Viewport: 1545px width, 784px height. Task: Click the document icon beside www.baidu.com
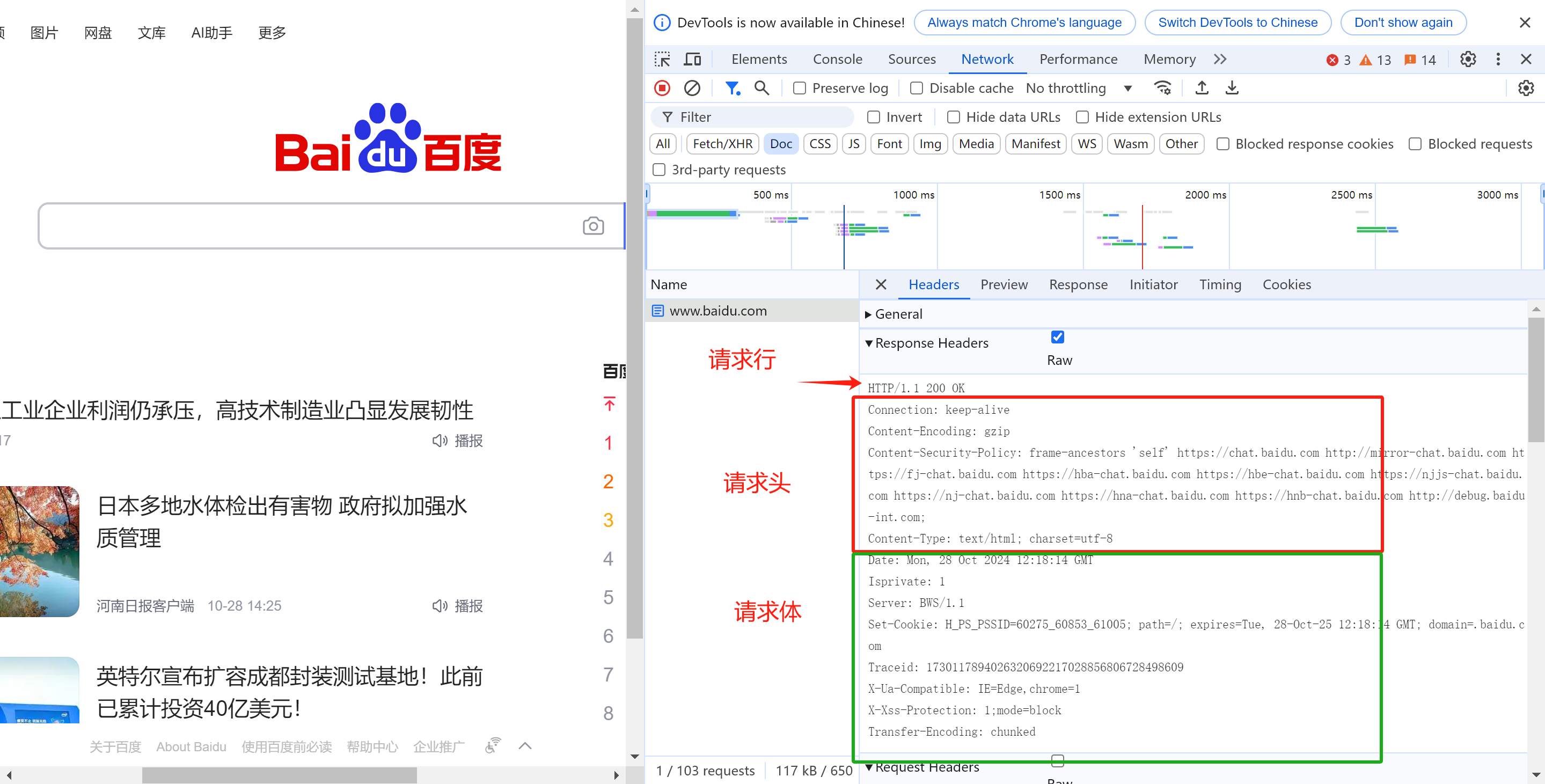coord(658,311)
